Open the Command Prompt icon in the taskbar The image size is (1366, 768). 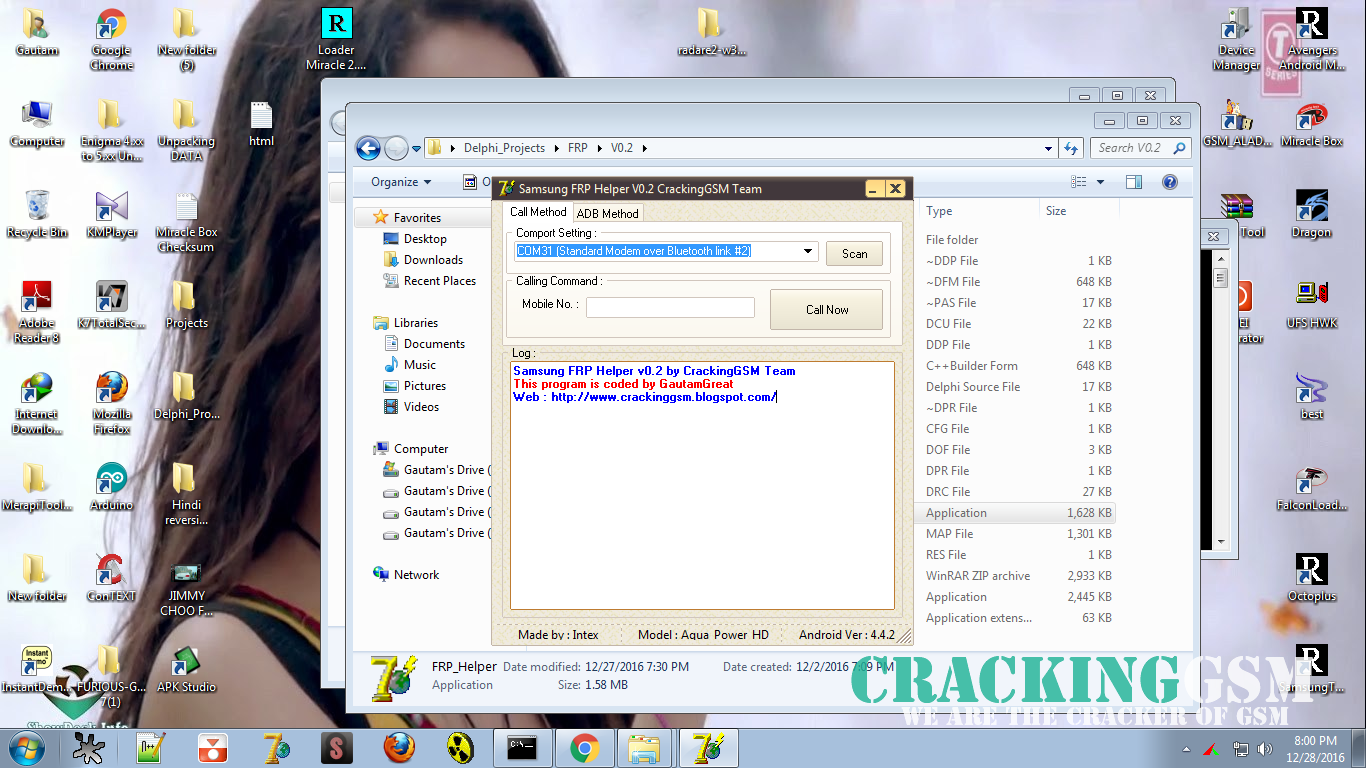pyautogui.click(x=522, y=748)
